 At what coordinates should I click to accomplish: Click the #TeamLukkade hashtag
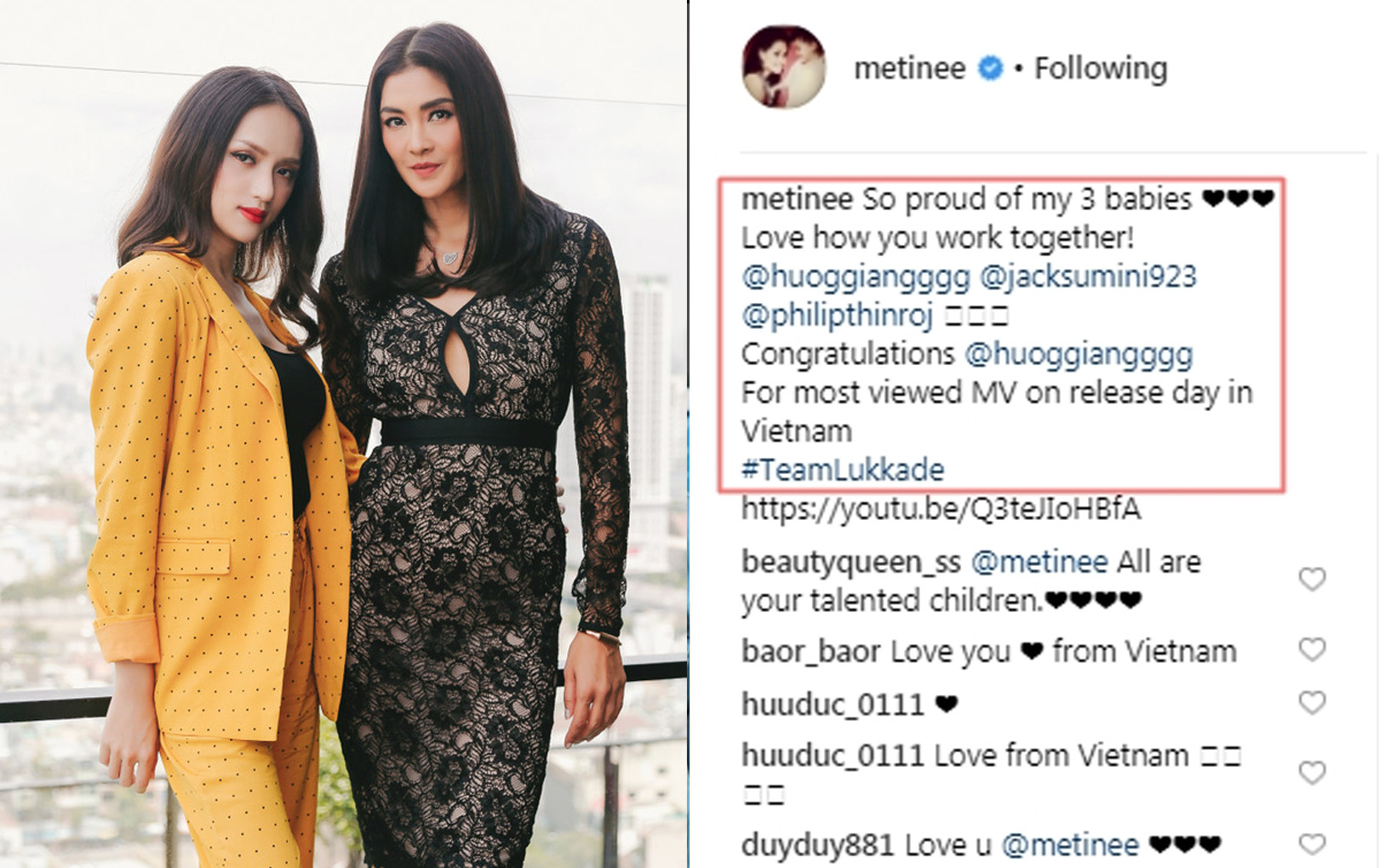click(843, 470)
